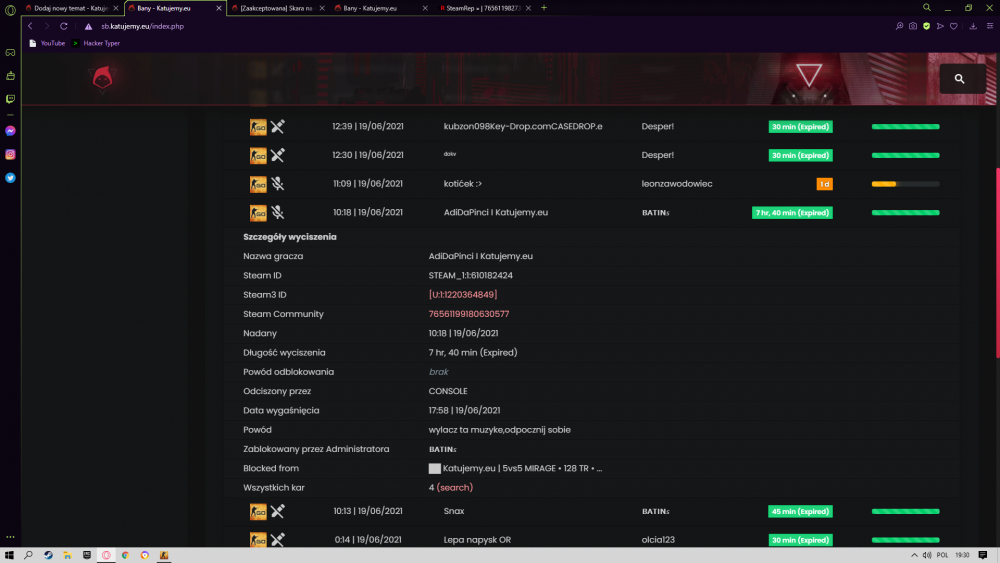Screen dimensions: 1000x563
Task: Click admin name 'olcia123'
Action: [658, 539]
